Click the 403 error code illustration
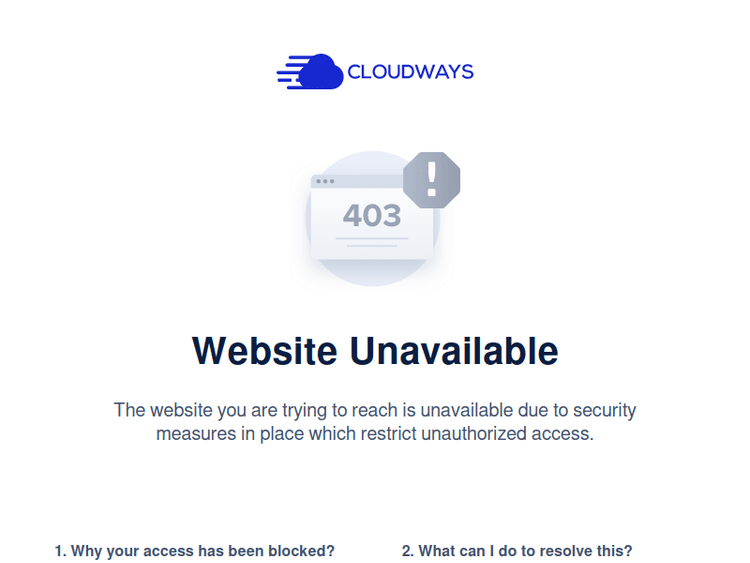 point(372,215)
